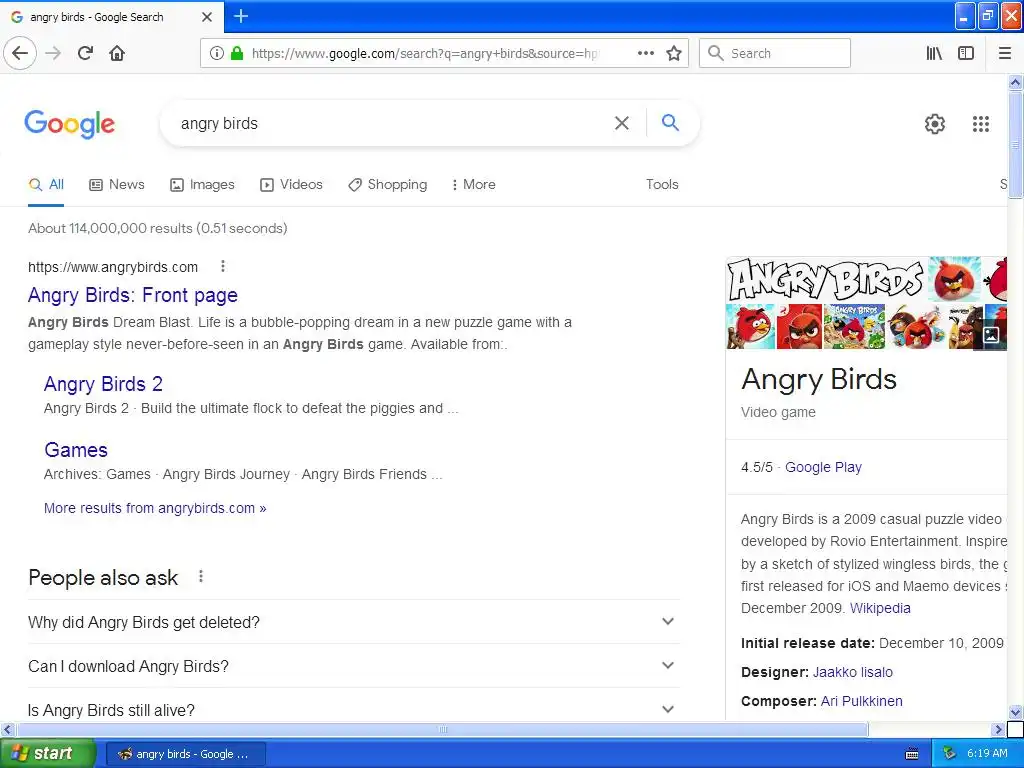Click the URL address bar text
Image resolution: width=1024 pixels, height=768 pixels.
424,54
